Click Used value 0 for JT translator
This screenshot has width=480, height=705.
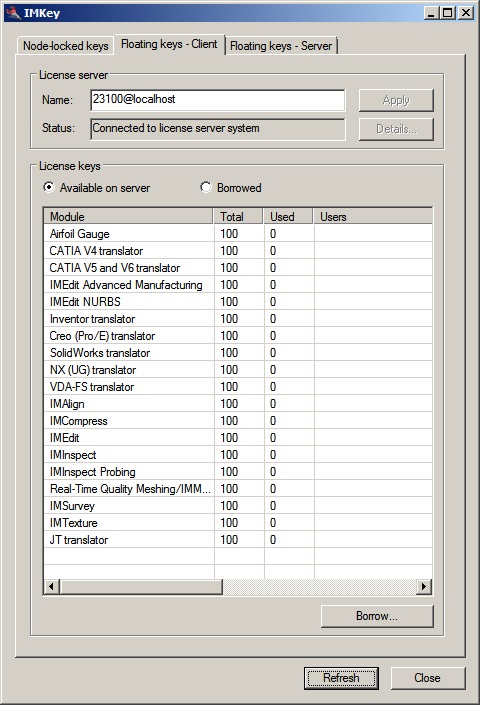point(273,540)
